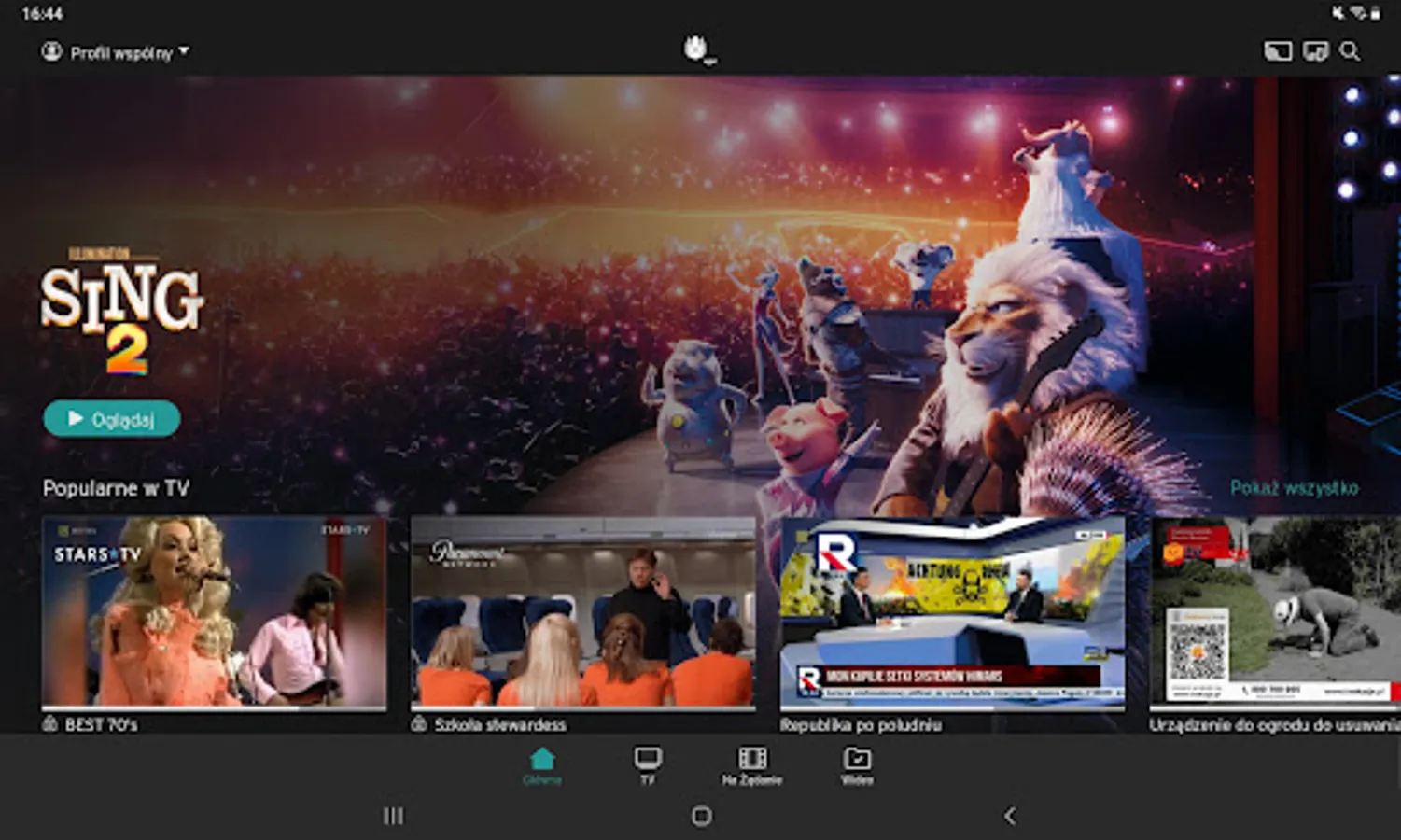Tap the profile avatar icon
The height and width of the screenshot is (840, 1401).
click(x=51, y=51)
